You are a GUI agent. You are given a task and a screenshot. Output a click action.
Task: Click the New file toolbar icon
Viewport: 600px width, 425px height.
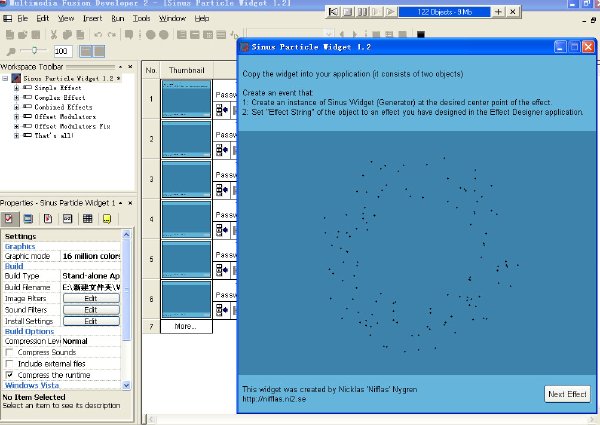point(10,35)
